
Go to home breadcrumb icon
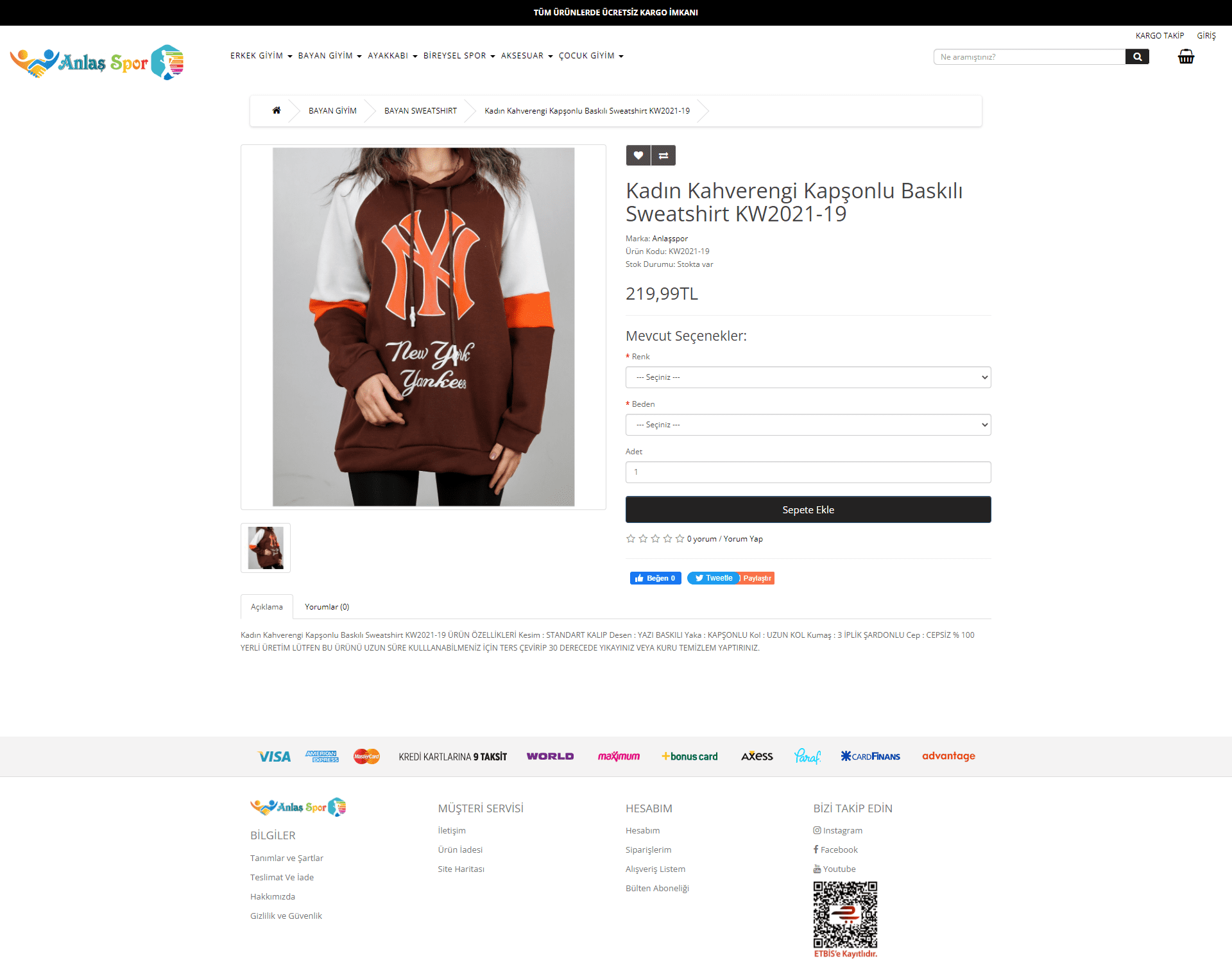277,110
